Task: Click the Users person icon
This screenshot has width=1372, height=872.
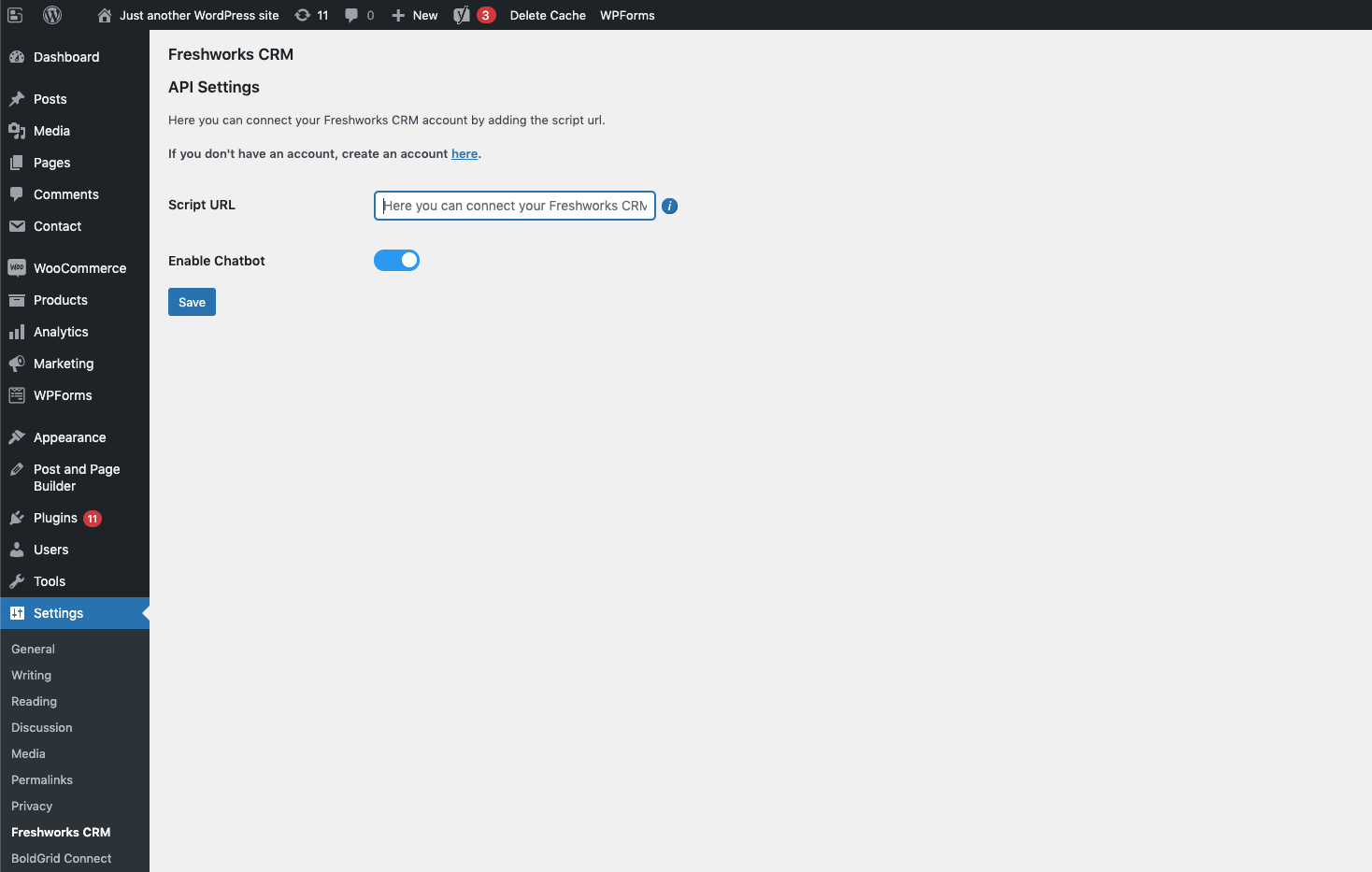Action: 17,550
